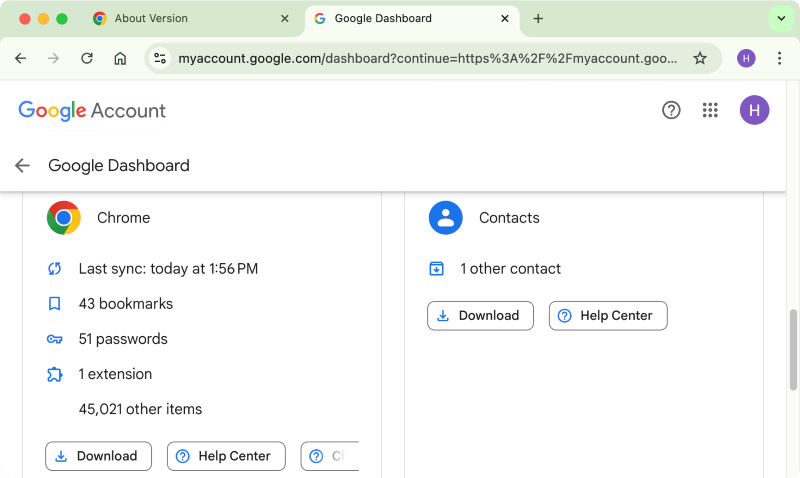The image size is (800, 478).
Task: Close the Google Dashboard tab
Action: [x=505, y=18]
